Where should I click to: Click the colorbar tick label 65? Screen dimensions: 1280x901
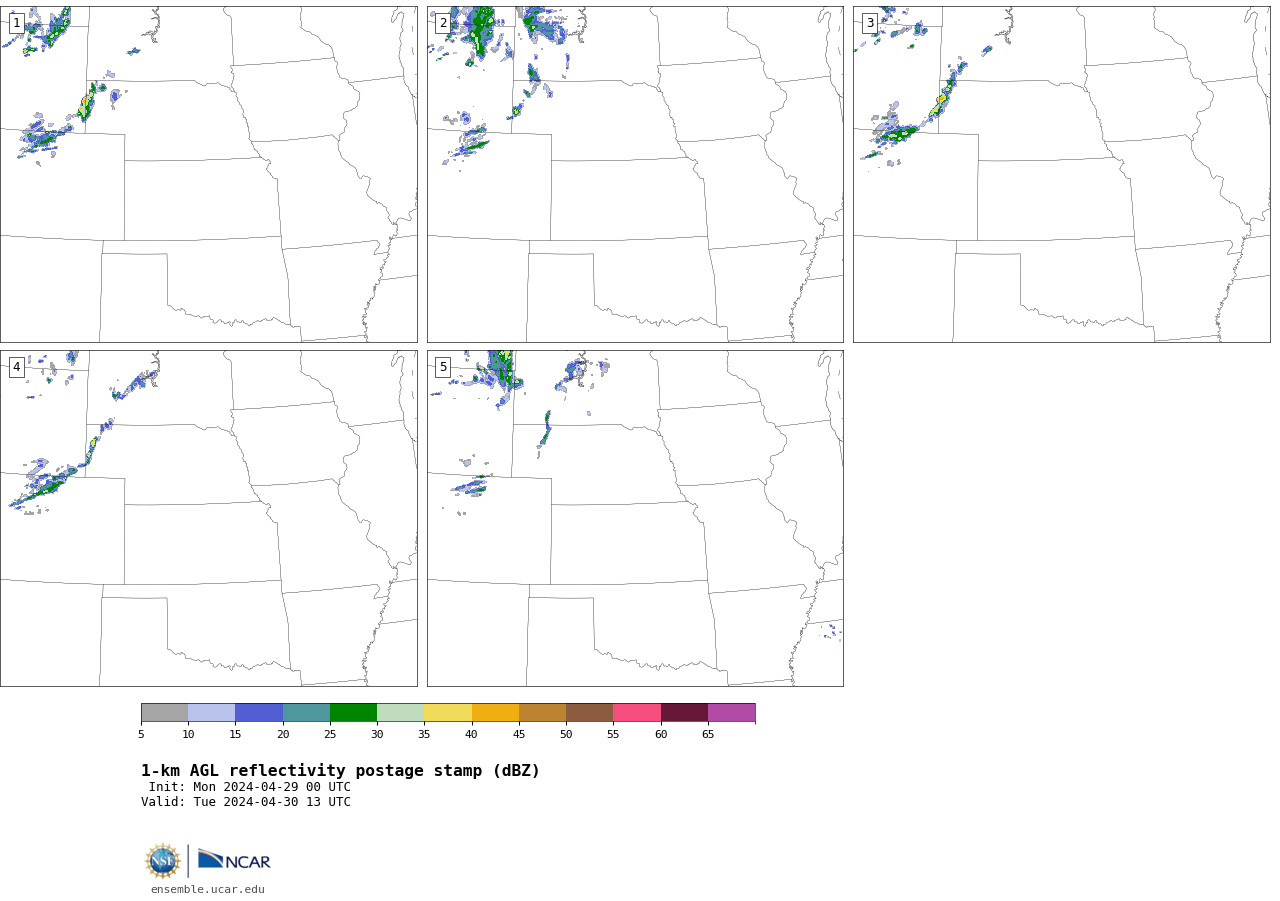[708, 734]
